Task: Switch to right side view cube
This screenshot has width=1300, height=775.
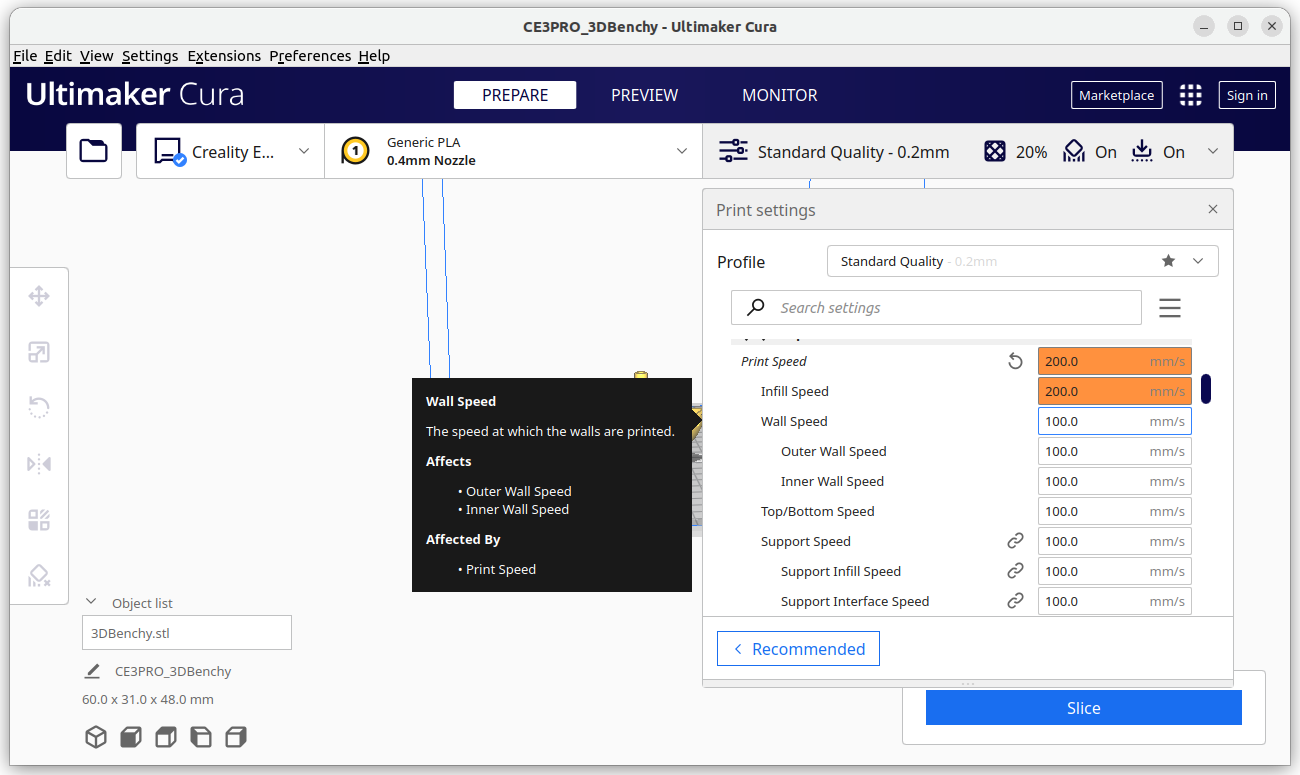Action: [236, 738]
